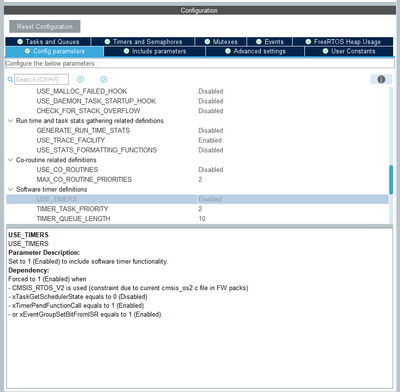Edit TIMER_TASK_PRIORITY value 2
The width and height of the screenshot is (400, 392).
click(x=200, y=209)
